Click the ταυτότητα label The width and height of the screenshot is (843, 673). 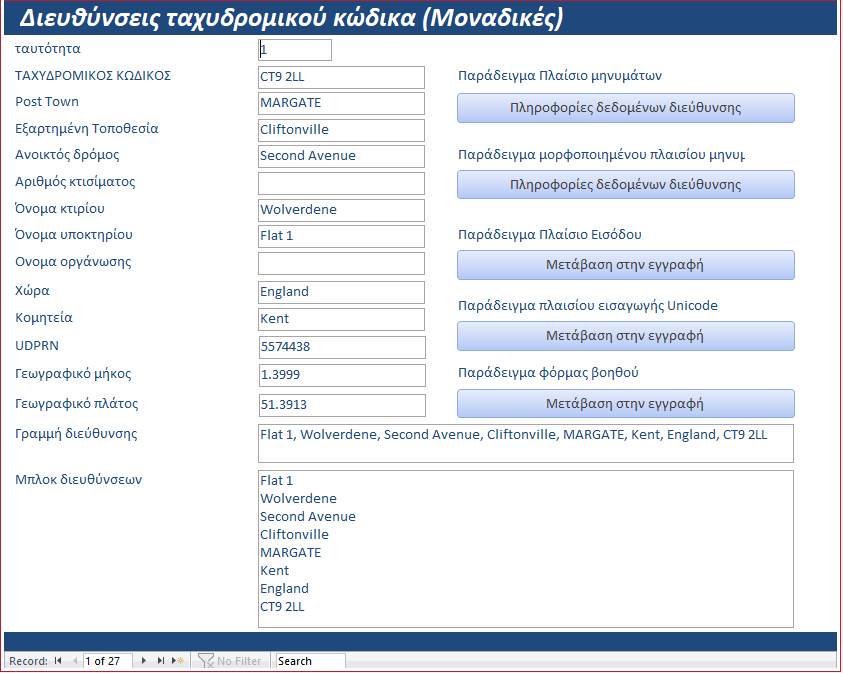click(48, 48)
